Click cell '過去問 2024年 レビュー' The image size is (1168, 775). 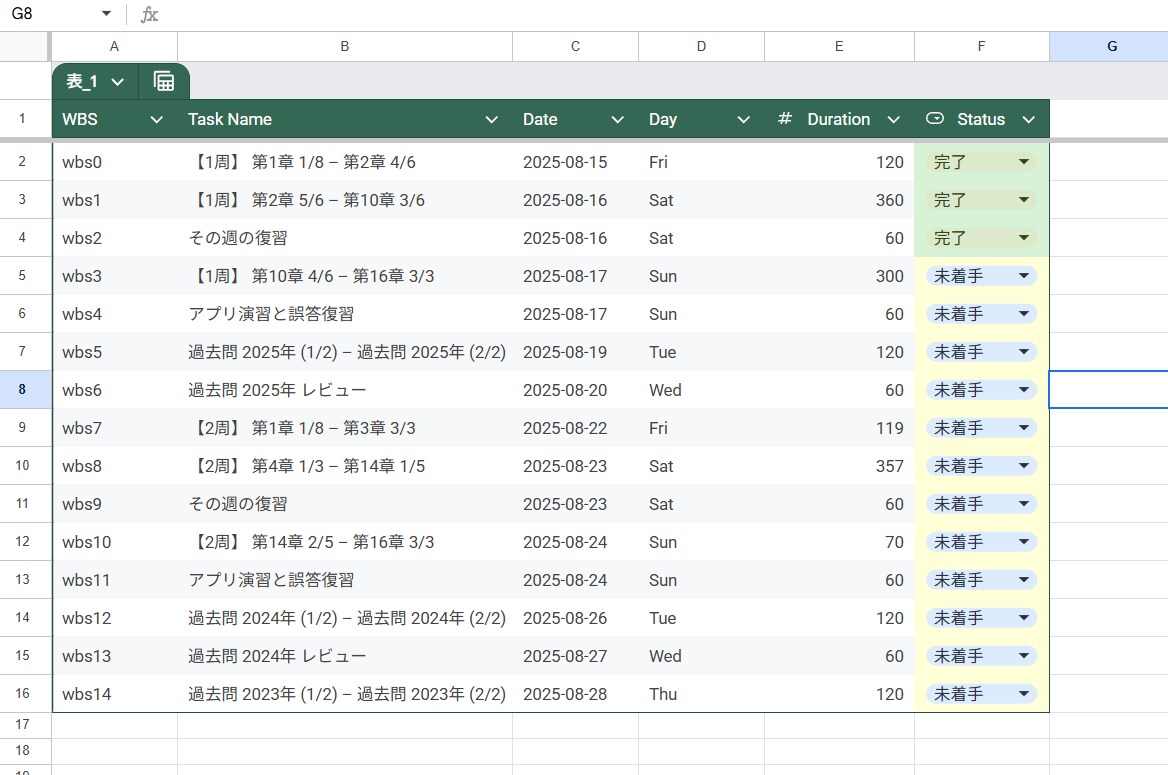point(345,656)
